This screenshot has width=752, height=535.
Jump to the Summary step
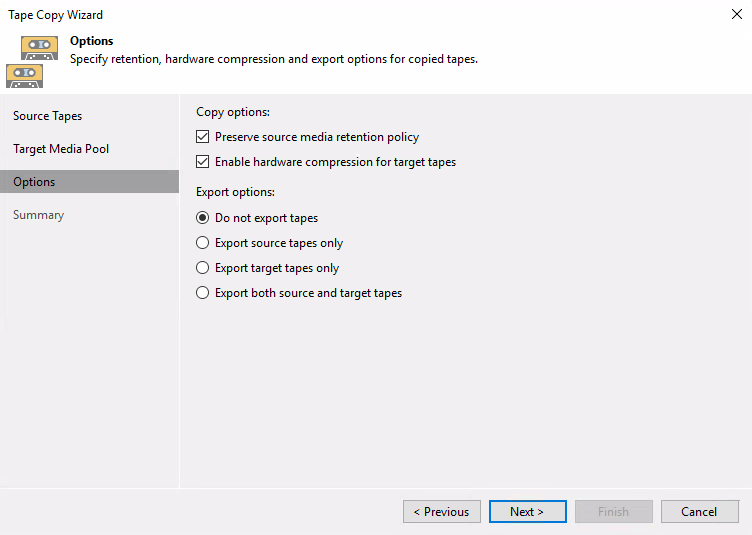[38, 215]
